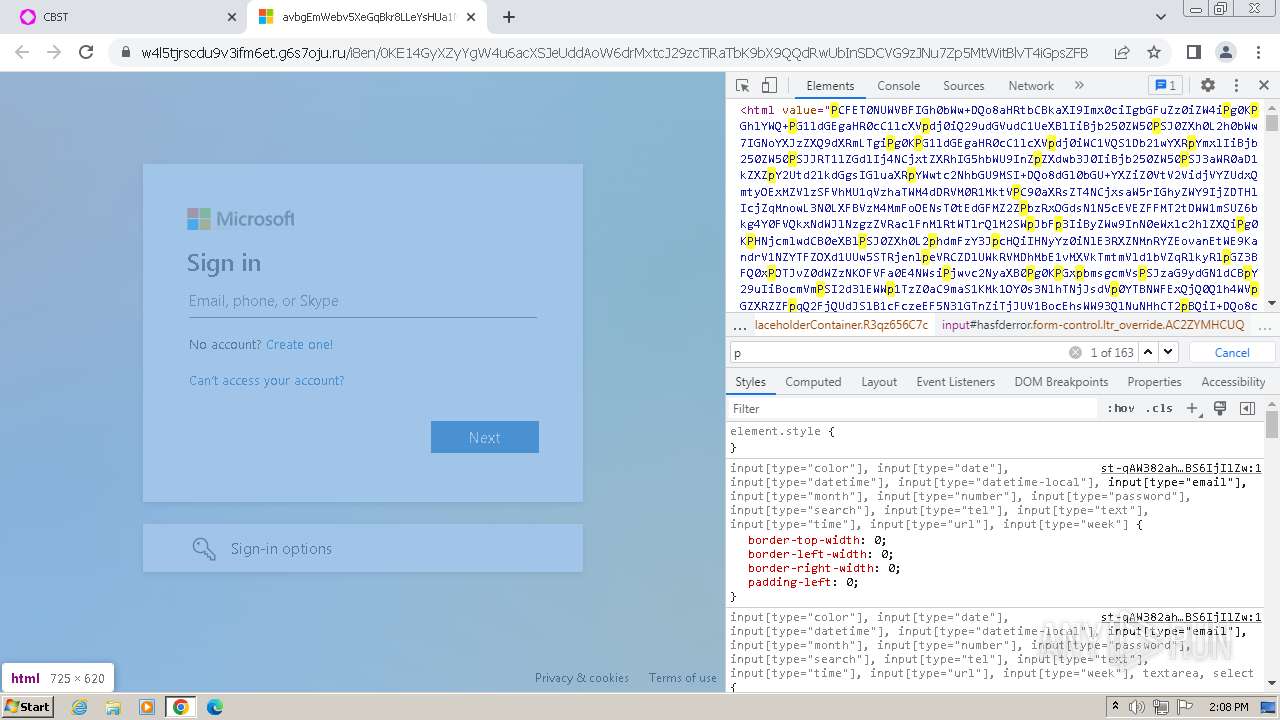
Task: Open the Chrome three-dot menu
Action: 1258,52
